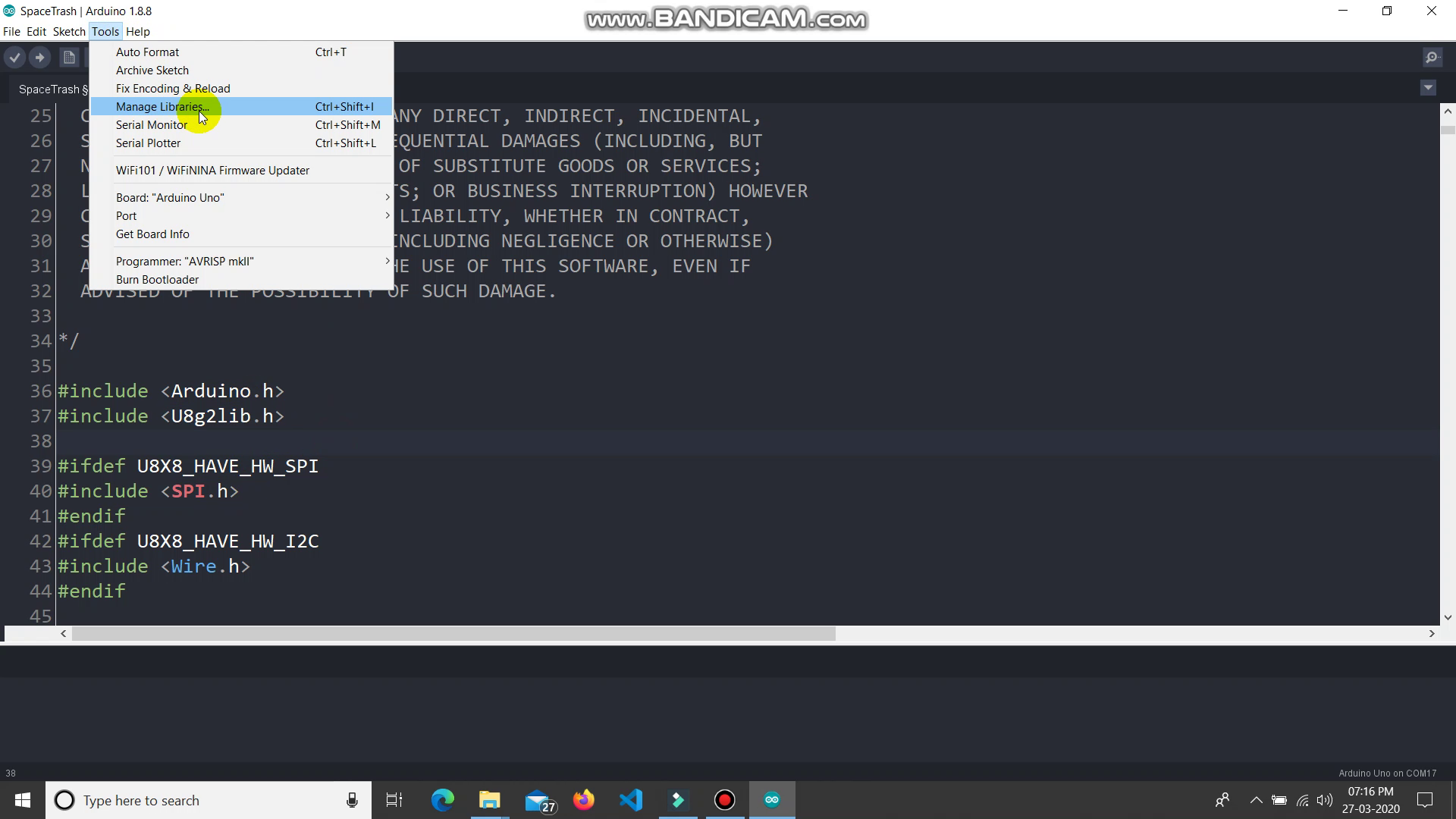
Task: Click the horizontal scrollbar thumb
Action: pyautogui.click(x=453, y=634)
